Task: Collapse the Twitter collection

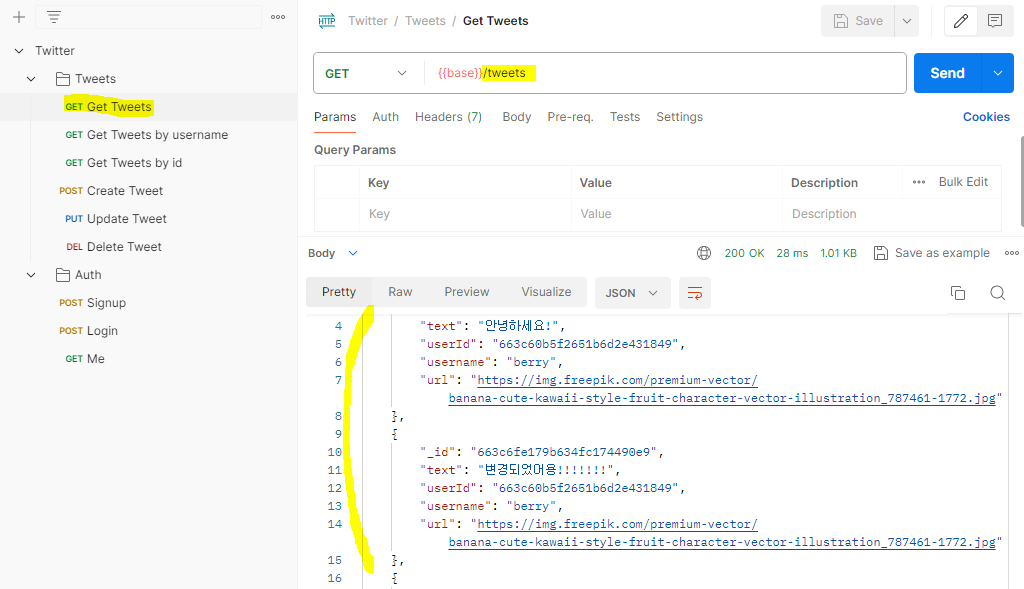Action: [19, 51]
